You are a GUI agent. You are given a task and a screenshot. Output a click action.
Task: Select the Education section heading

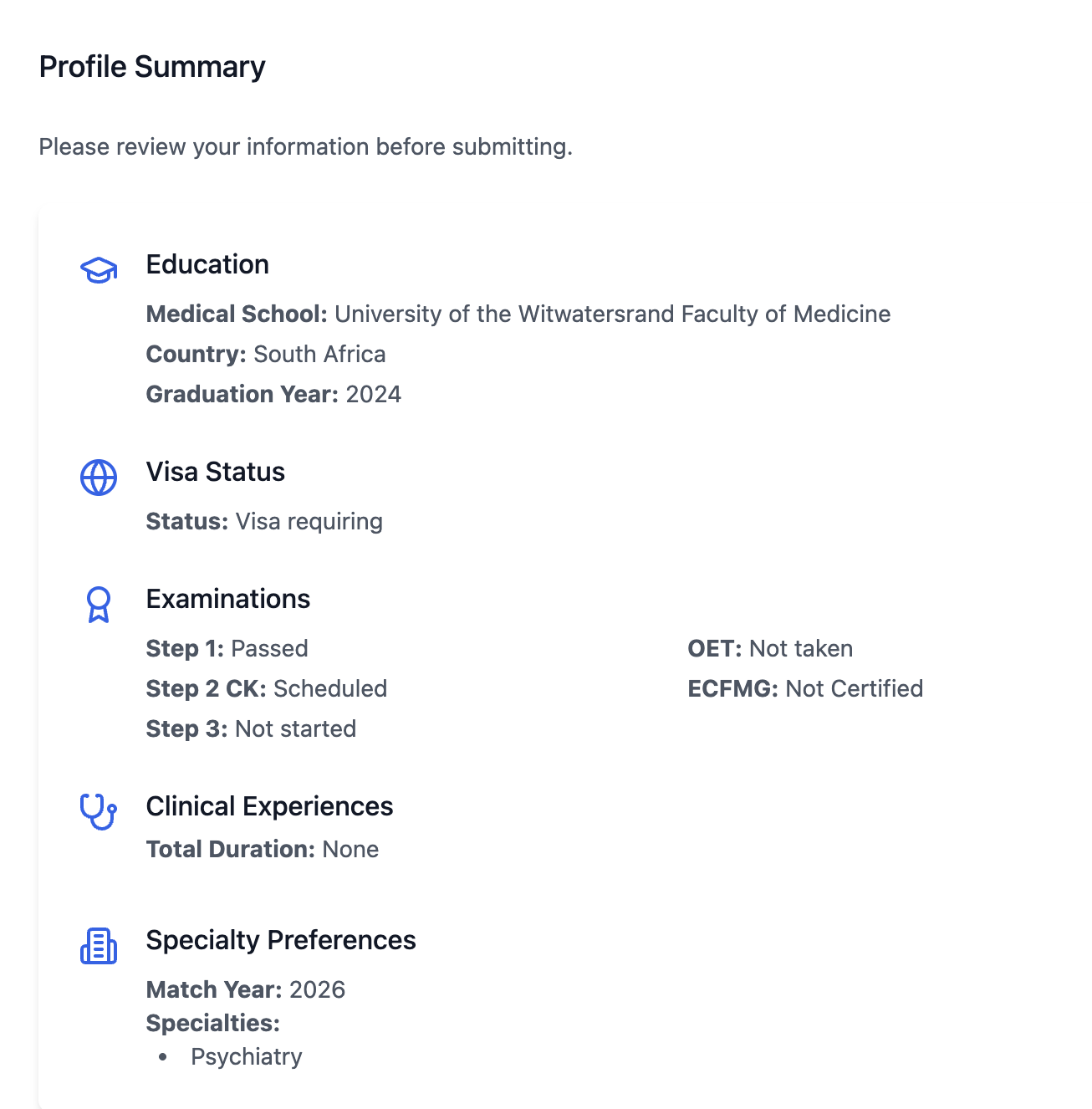(207, 264)
